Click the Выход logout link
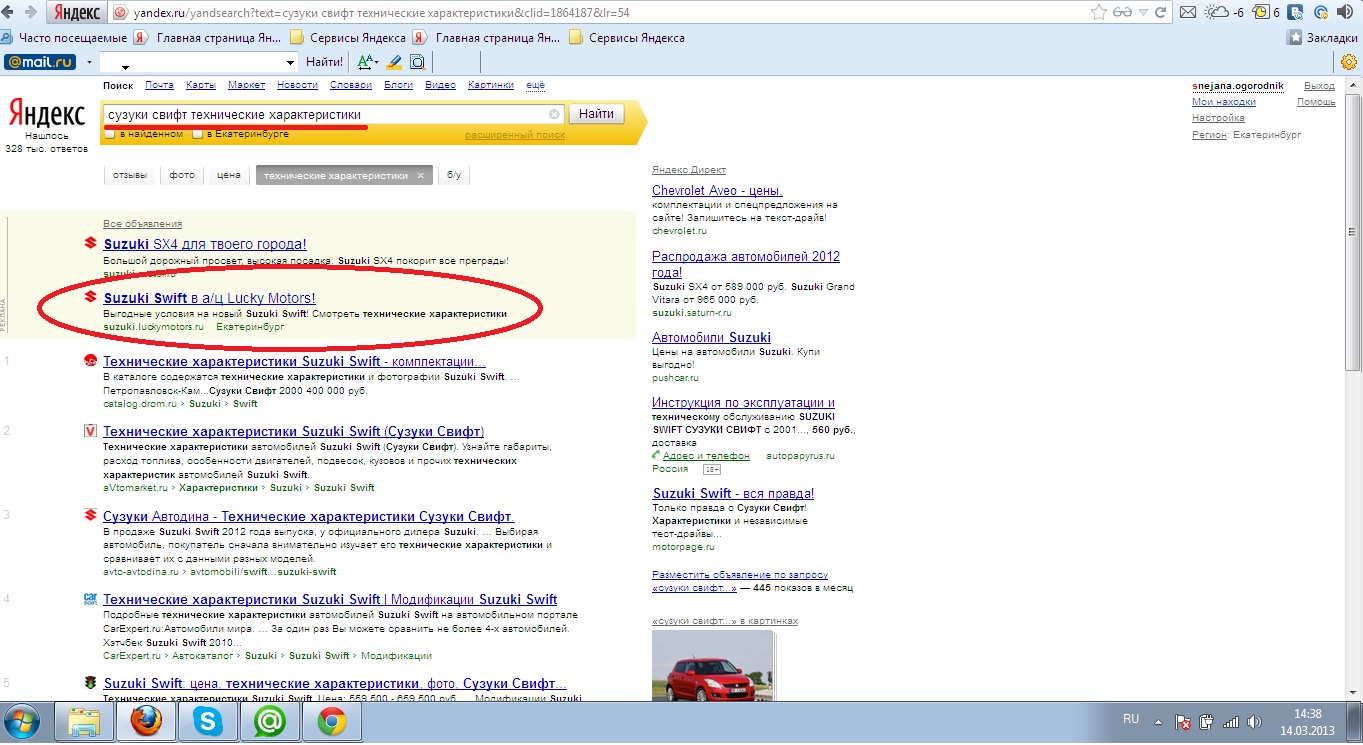 point(1319,86)
